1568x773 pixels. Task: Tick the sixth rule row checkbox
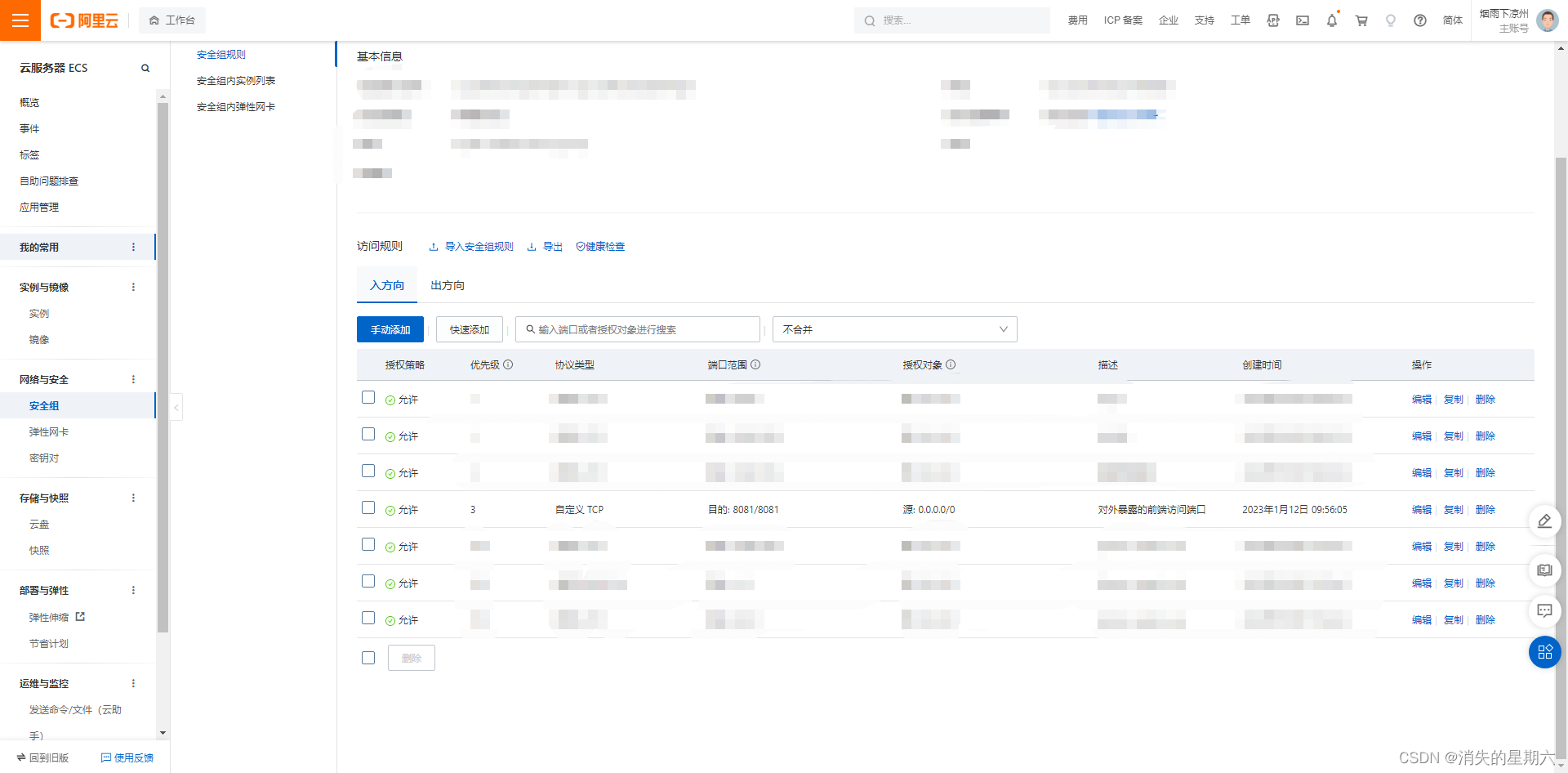pyautogui.click(x=368, y=581)
